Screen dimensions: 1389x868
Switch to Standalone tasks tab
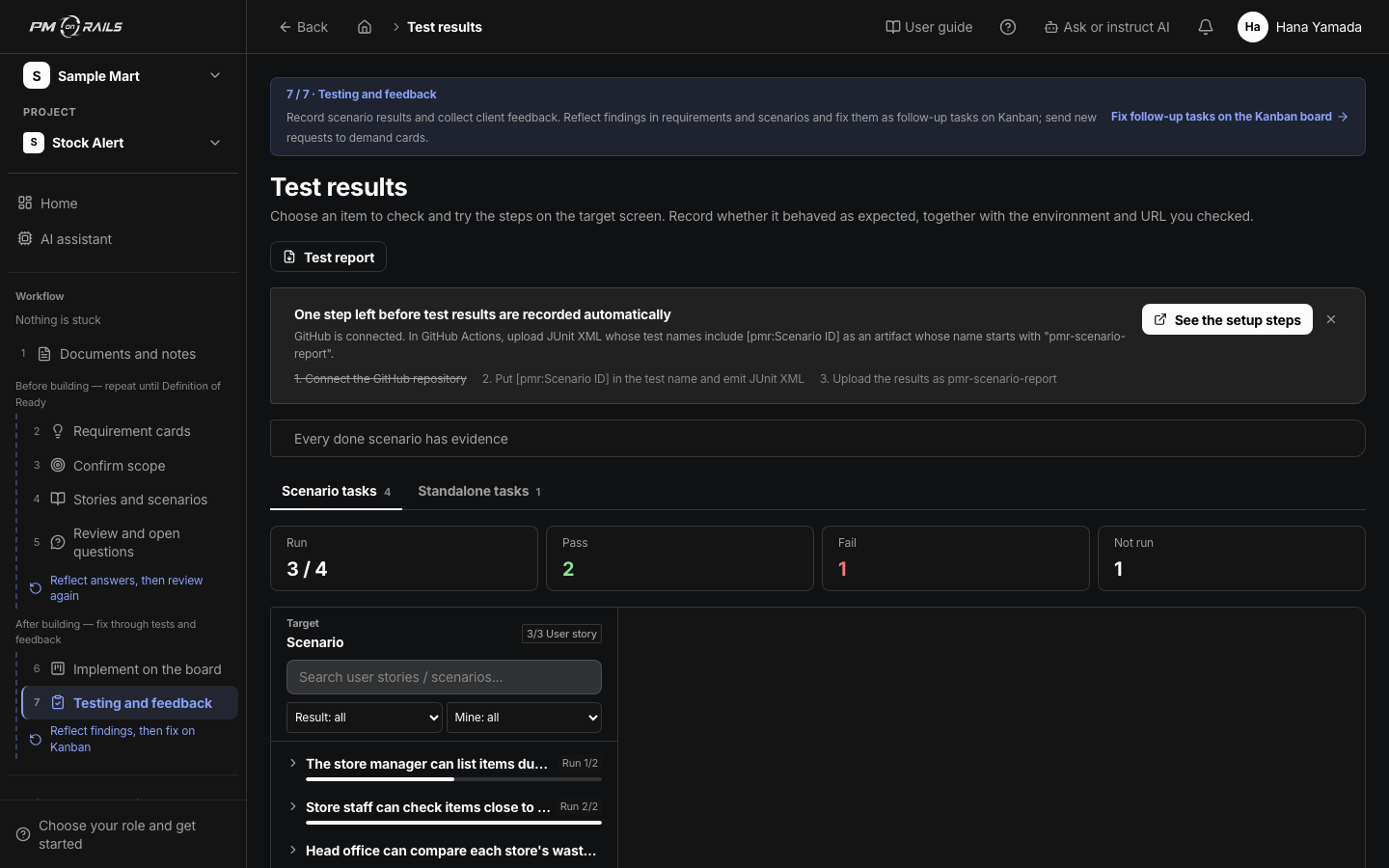pos(478,491)
